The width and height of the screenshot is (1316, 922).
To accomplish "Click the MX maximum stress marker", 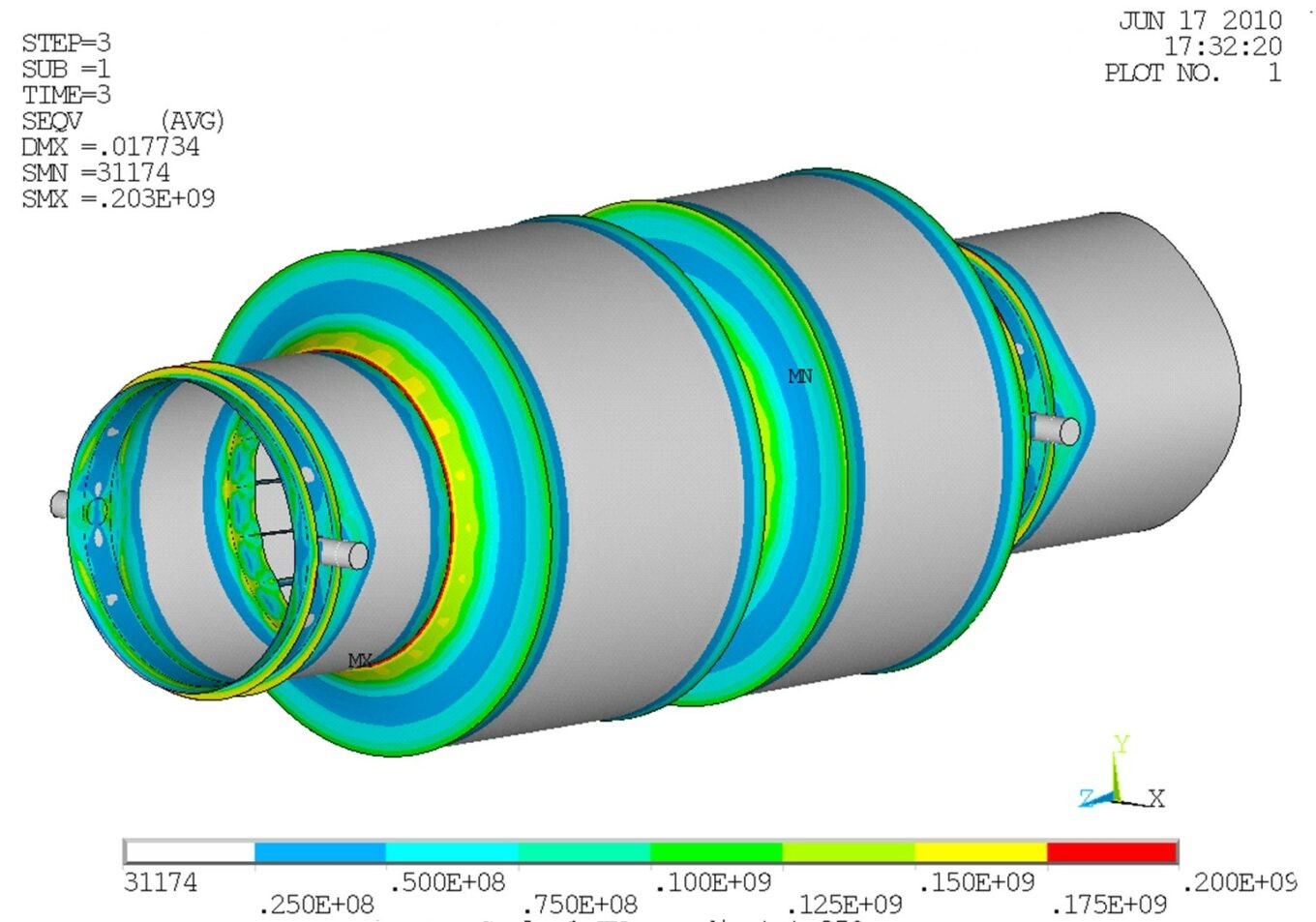I will (360, 661).
